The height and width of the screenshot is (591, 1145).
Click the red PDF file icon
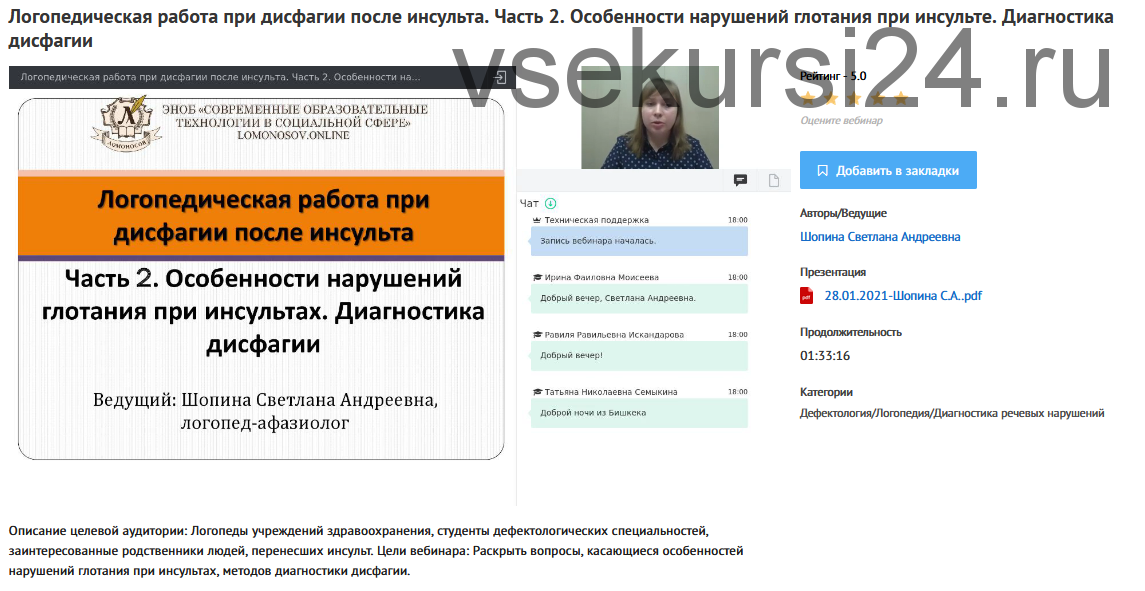point(807,295)
